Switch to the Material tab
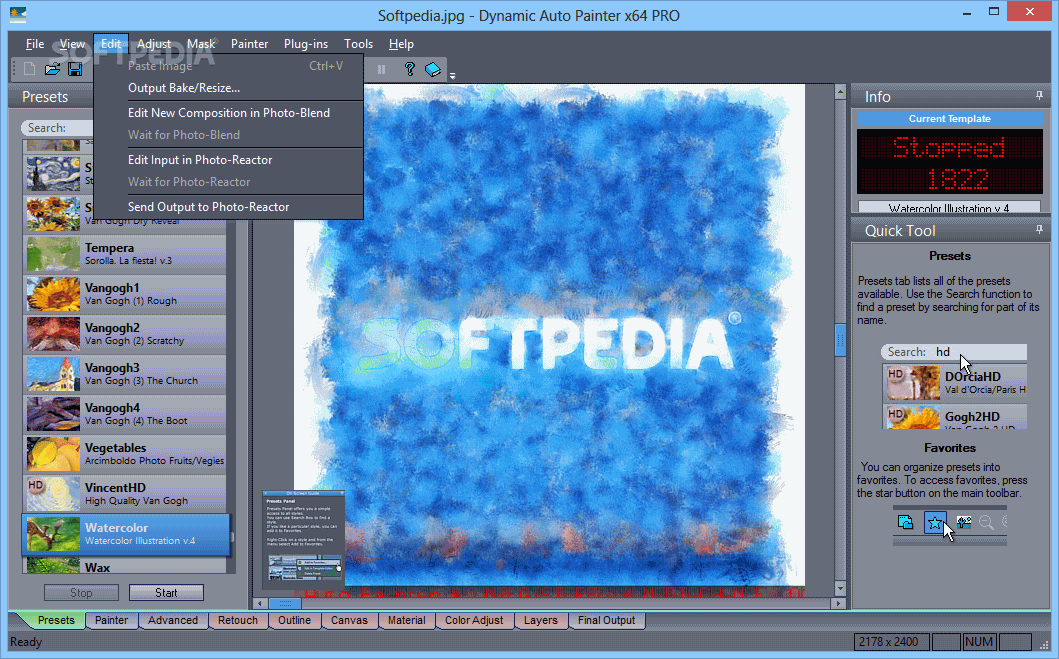The height and width of the screenshot is (659, 1059). pyautogui.click(x=407, y=620)
